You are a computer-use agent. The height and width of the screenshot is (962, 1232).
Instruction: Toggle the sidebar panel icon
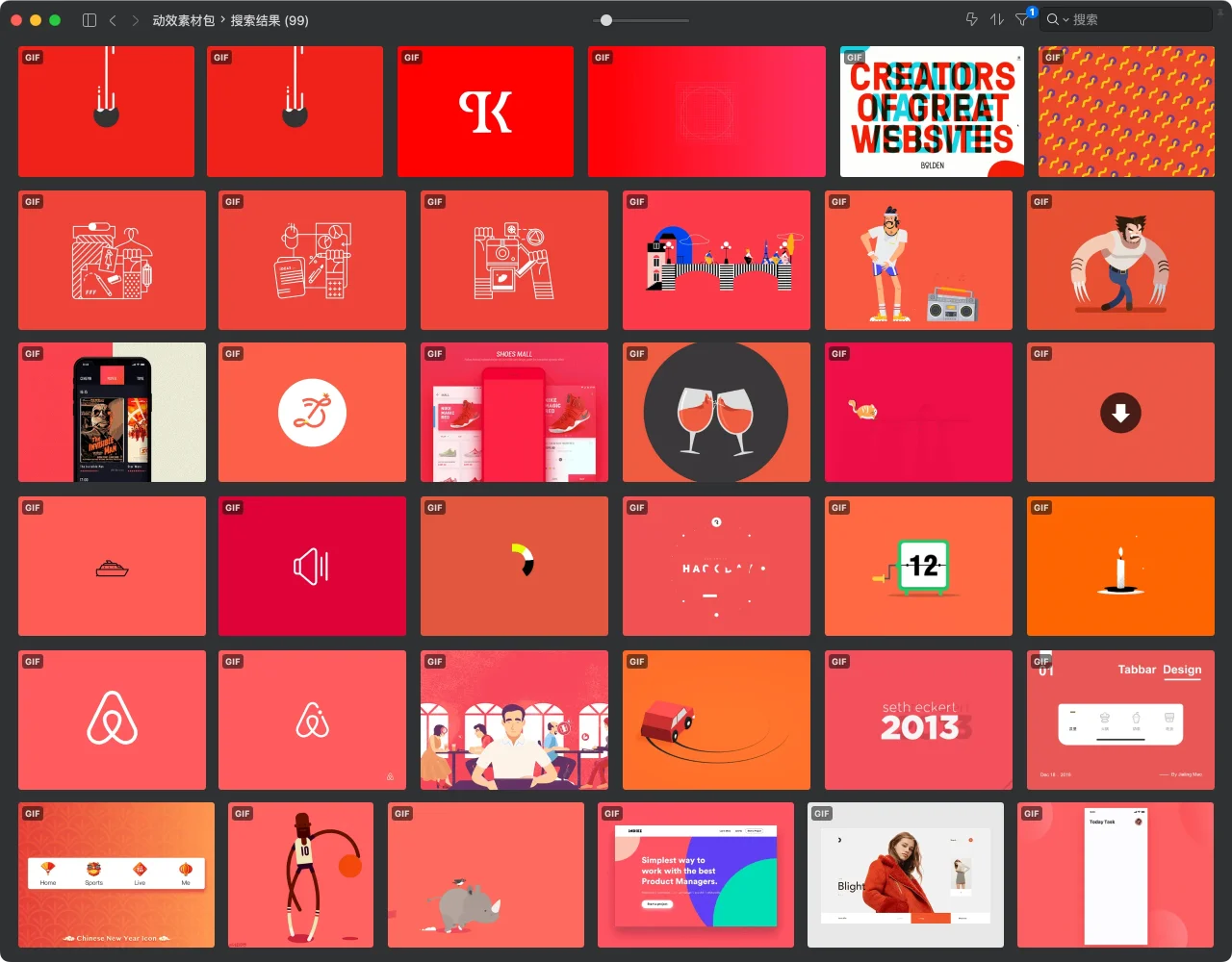click(90, 20)
